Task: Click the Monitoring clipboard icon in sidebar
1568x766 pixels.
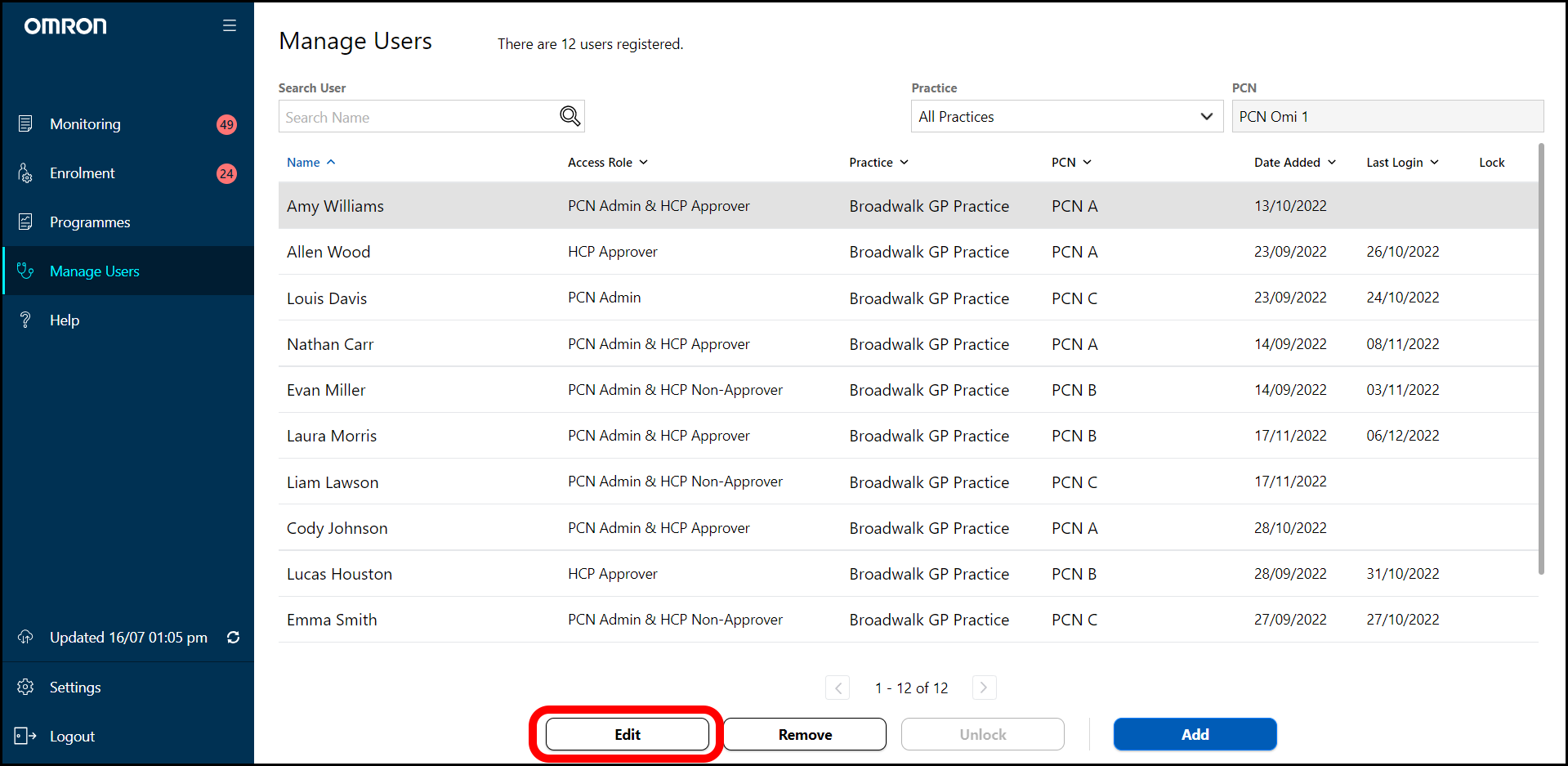Action: point(25,123)
